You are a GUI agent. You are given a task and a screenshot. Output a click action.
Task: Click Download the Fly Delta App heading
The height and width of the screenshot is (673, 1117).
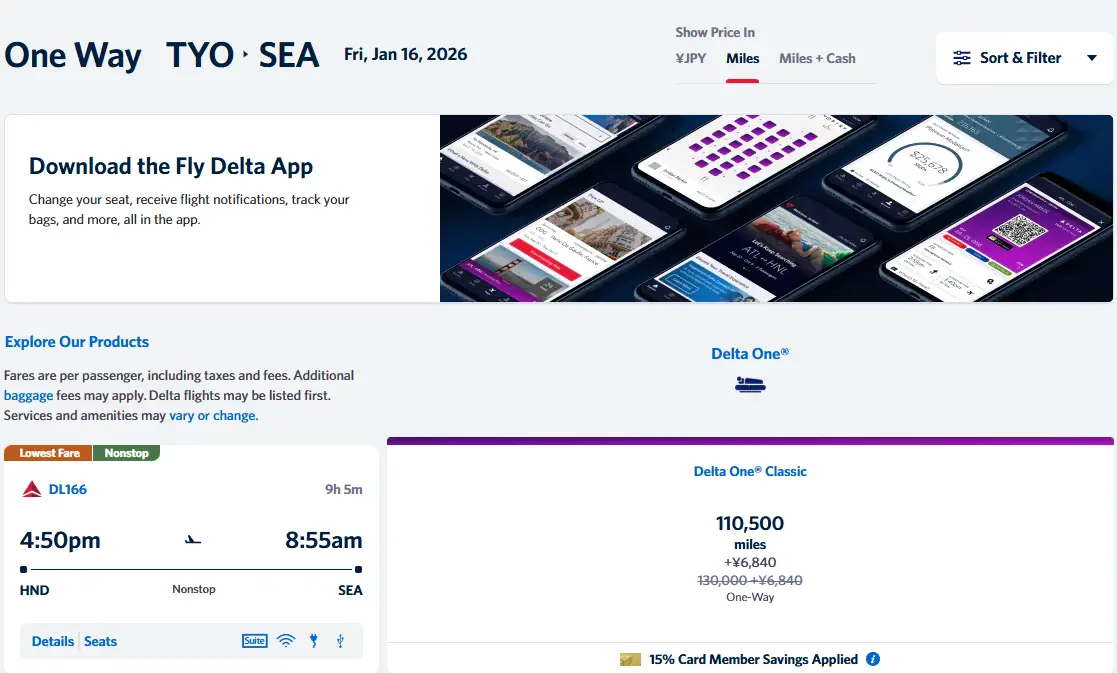pyautogui.click(x=171, y=166)
